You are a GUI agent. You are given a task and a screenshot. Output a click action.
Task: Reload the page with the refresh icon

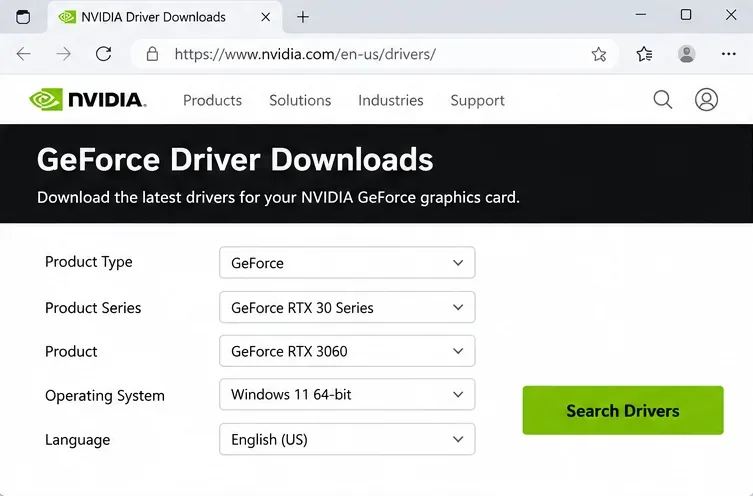pyautogui.click(x=103, y=54)
